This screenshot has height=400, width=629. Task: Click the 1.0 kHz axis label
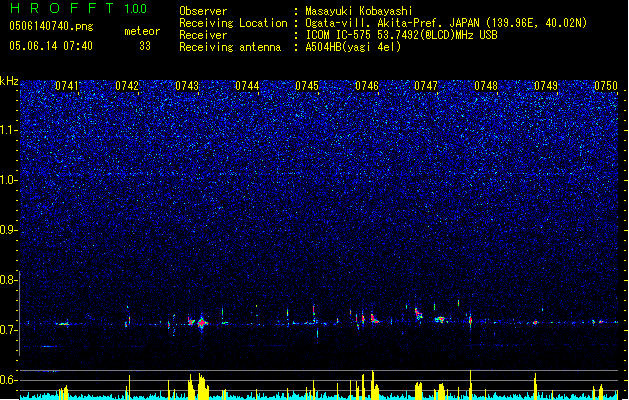[8, 180]
